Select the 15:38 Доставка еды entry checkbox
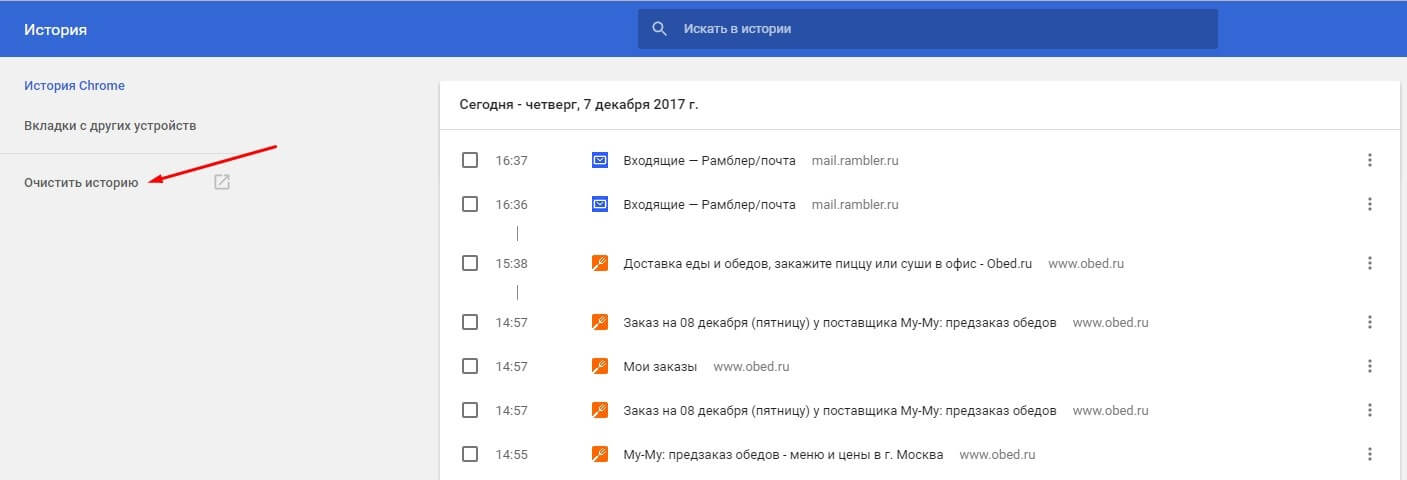 pos(470,264)
